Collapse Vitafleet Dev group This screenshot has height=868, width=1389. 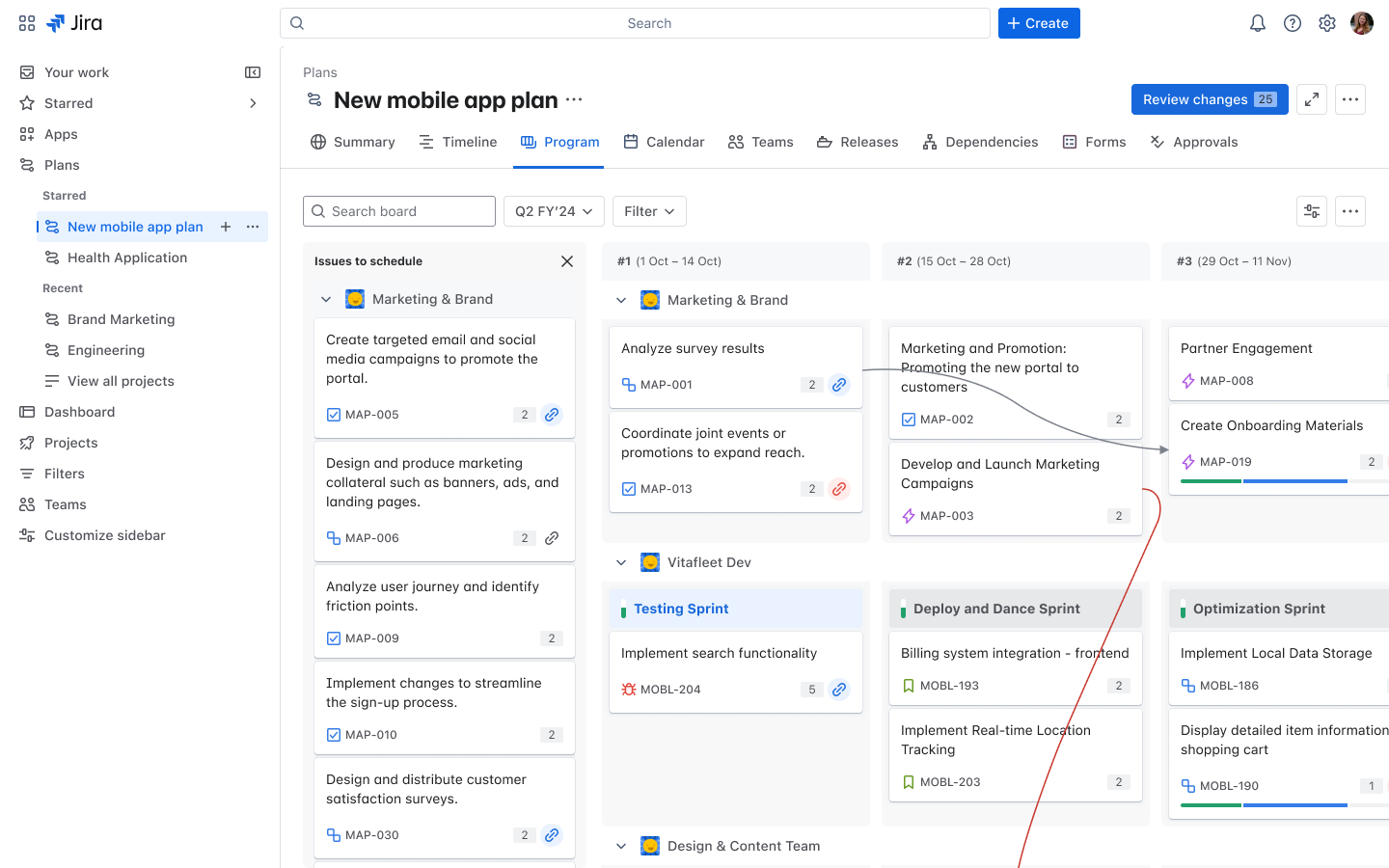[x=621, y=562]
